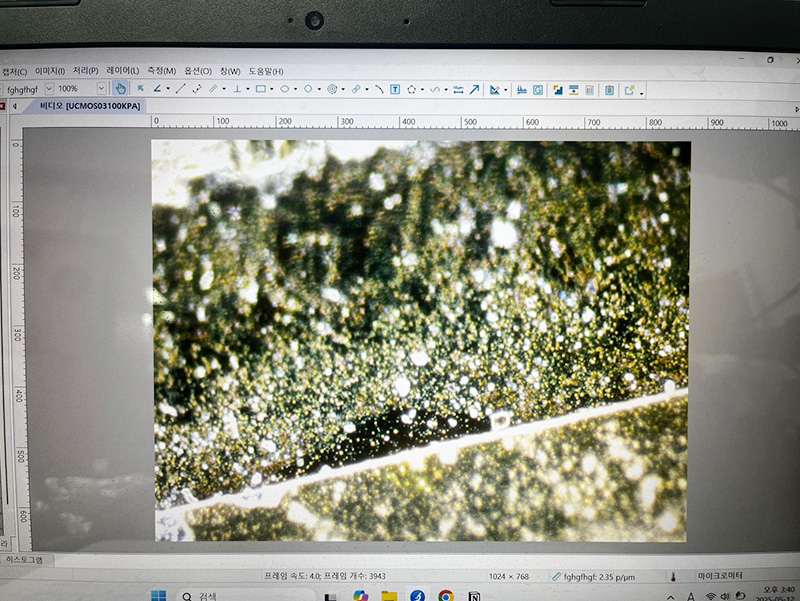Select the angle measurement tool
Viewport: 800px width, 601px height.
click(x=156, y=89)
